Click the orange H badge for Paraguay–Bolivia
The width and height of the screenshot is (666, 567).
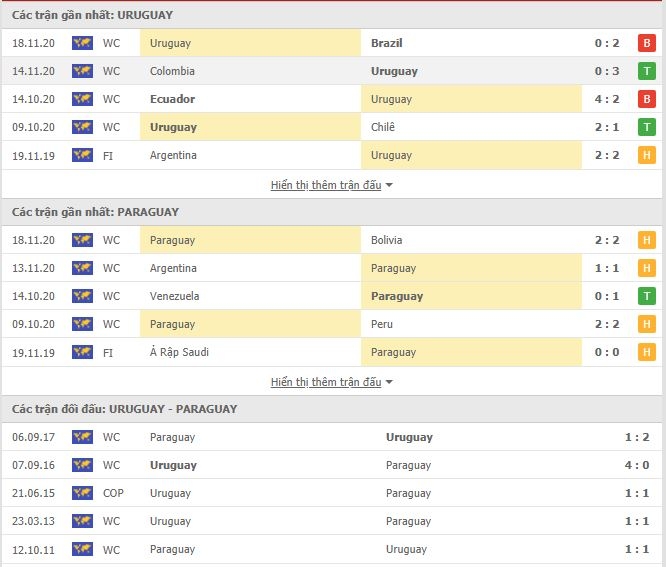click(646, 240)
